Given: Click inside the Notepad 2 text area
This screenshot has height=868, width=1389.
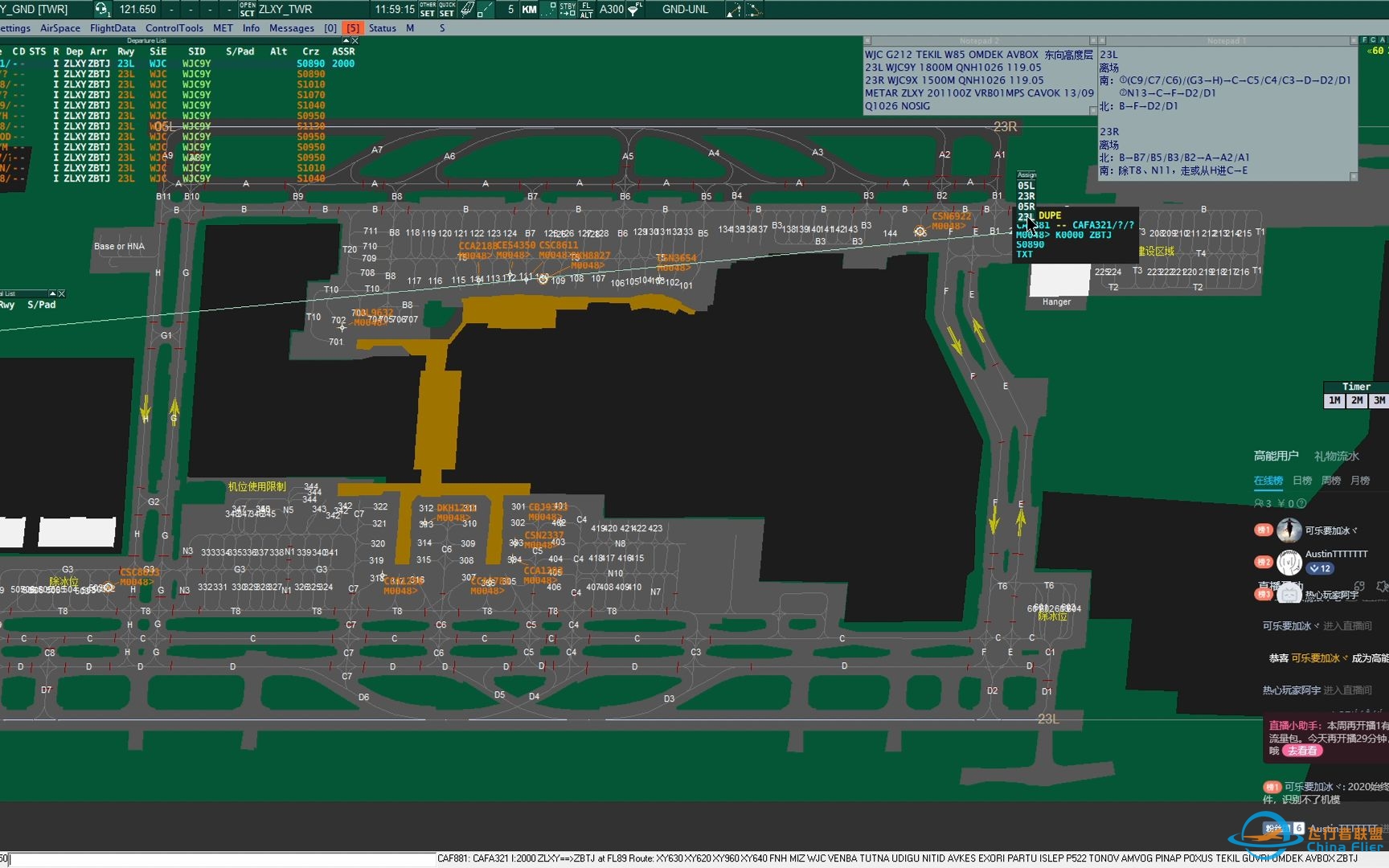Looking at the screenshot, I should point(980,80).
